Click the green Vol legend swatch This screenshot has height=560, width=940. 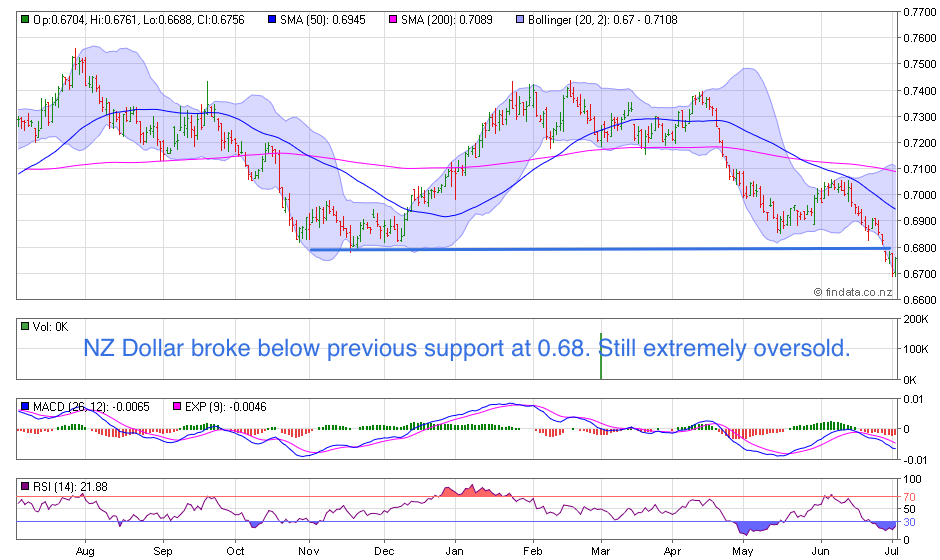click(25, 327)
